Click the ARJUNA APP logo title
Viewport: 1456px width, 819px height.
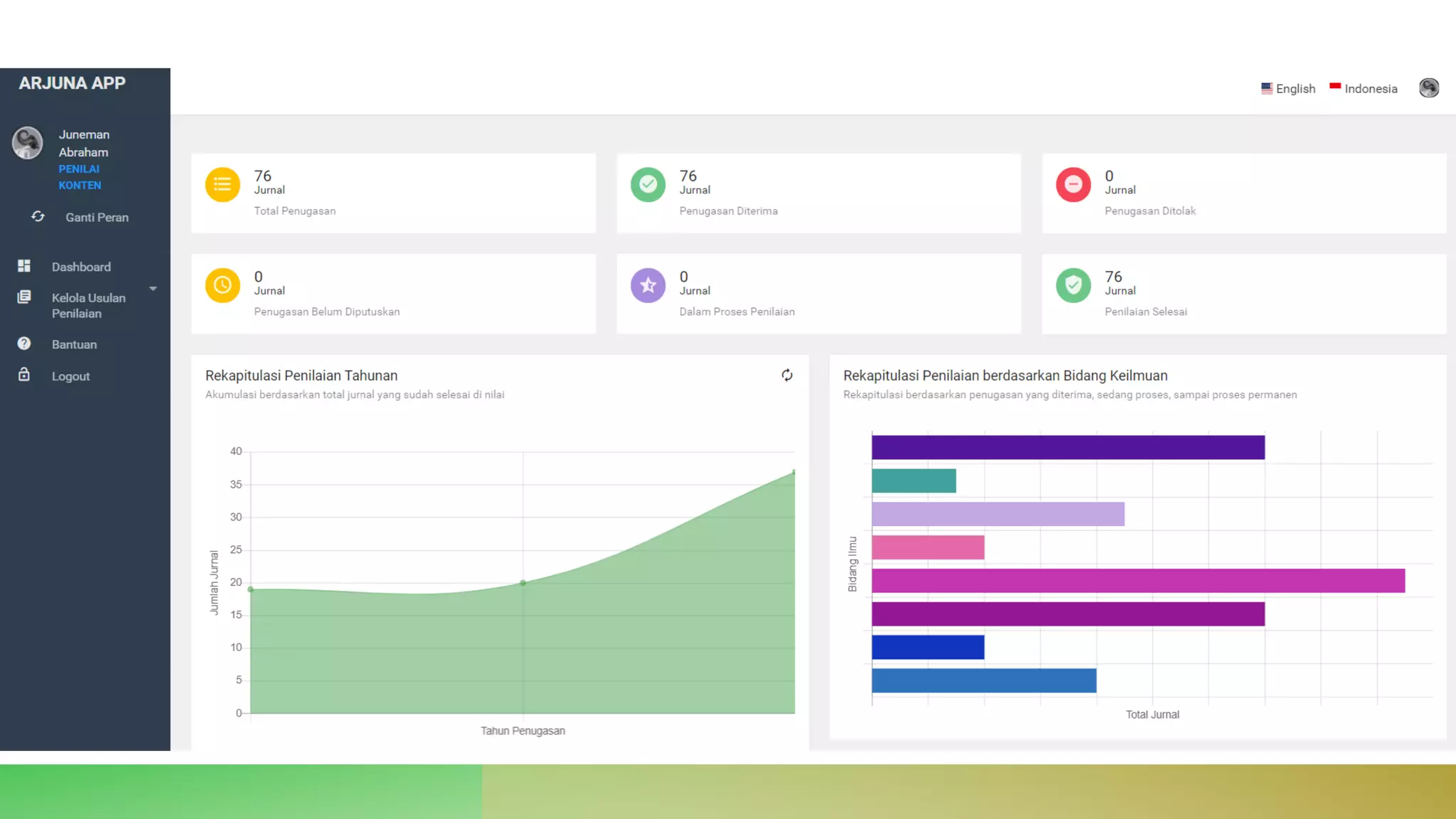tap(72, 83)
